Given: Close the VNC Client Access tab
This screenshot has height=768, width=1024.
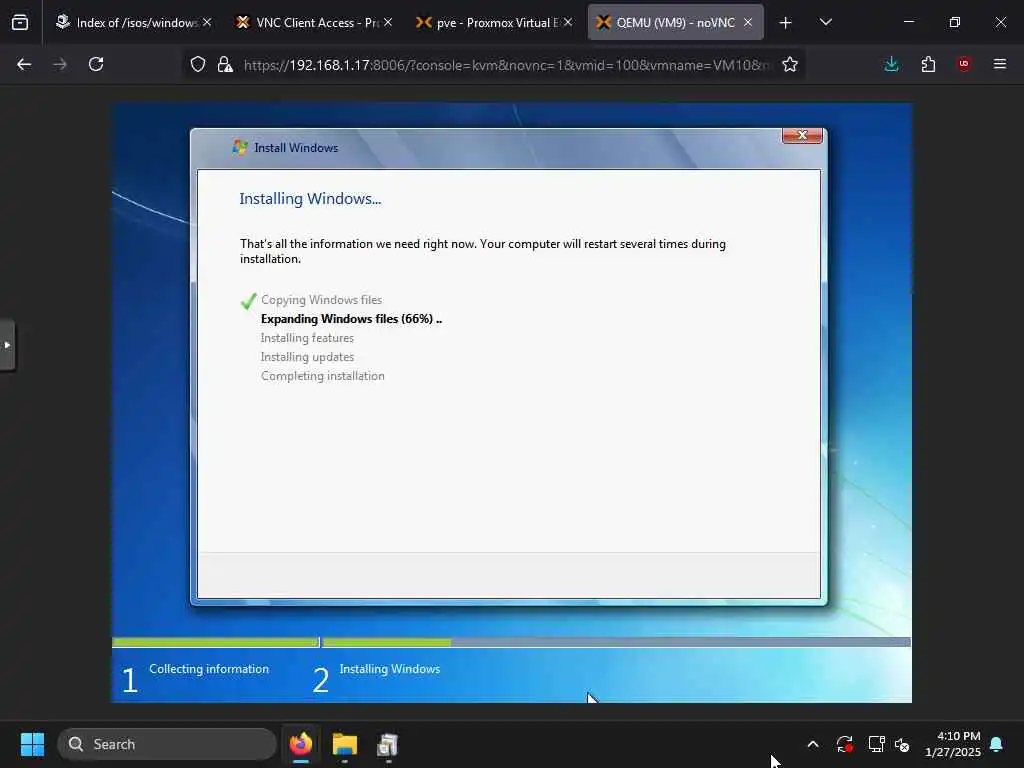Looking at the screenshot, I should 388,22.
